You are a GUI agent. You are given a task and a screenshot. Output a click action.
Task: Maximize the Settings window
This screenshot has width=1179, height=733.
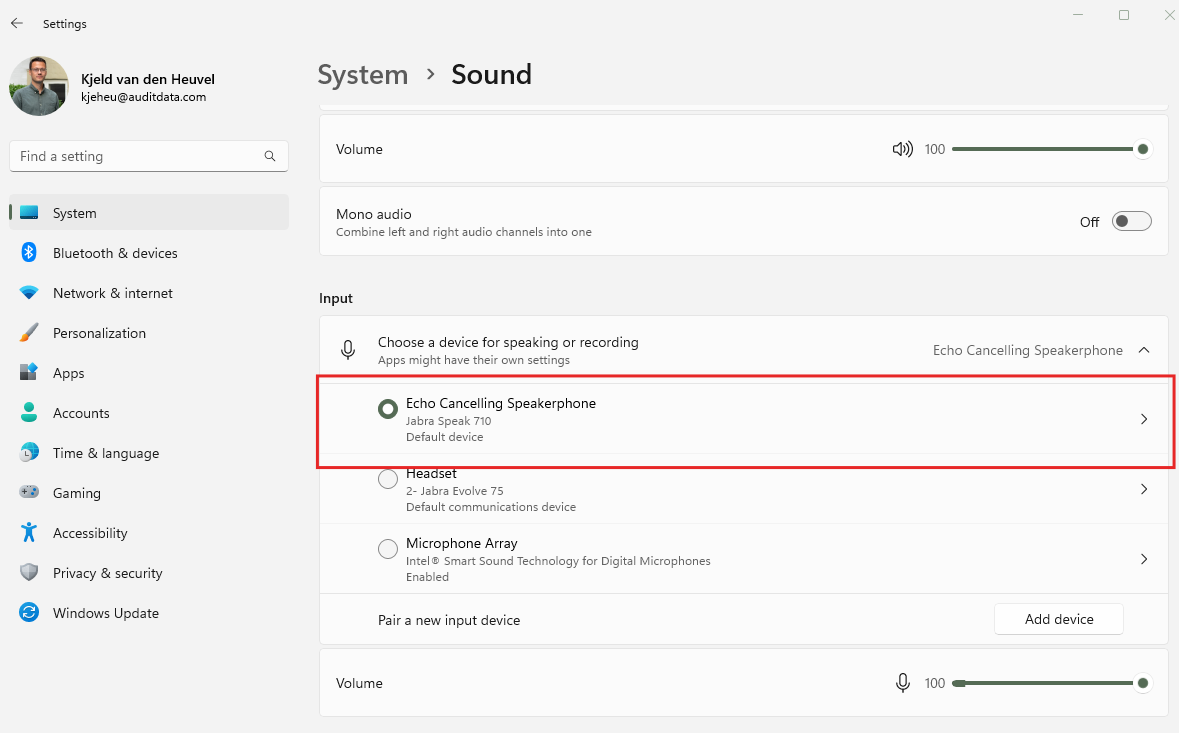[1123, 15]
